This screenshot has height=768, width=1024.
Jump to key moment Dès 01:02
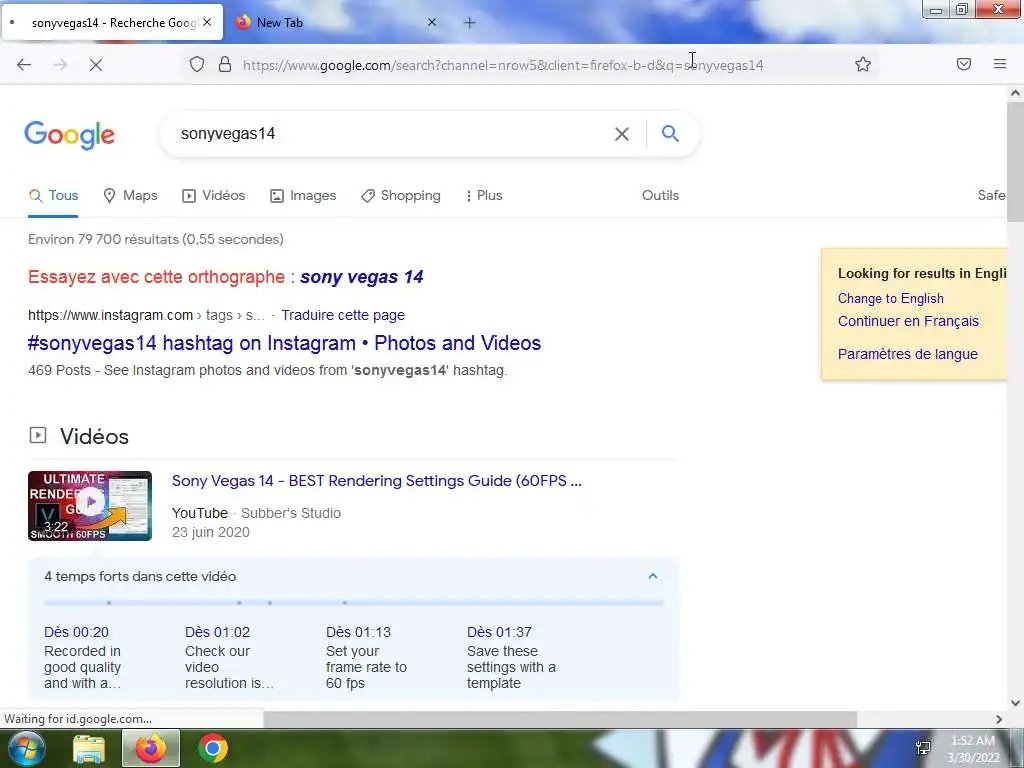[217, 632]
